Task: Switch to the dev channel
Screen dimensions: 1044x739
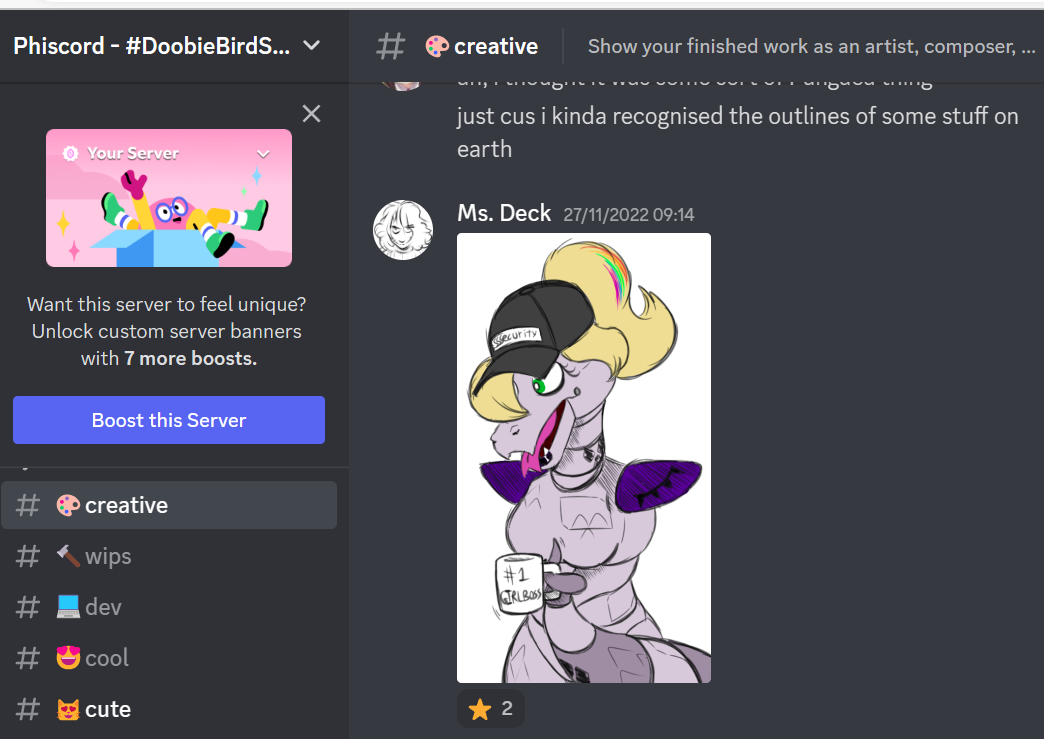Action: tap(169, 607)
